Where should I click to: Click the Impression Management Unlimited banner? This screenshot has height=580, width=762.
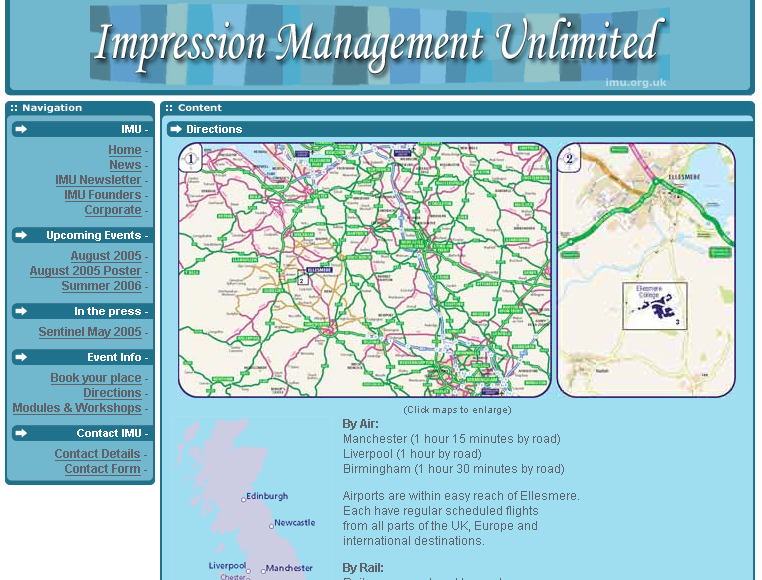pyautogui.click(x=379, y=45)
